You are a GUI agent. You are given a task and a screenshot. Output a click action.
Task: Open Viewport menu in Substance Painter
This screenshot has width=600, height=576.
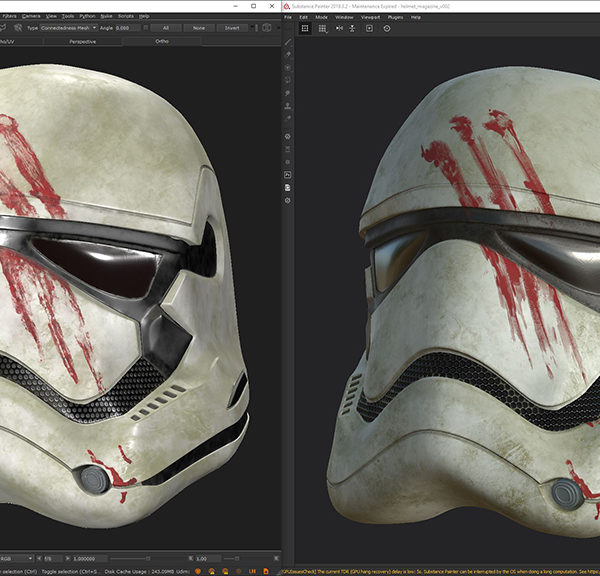370,17
